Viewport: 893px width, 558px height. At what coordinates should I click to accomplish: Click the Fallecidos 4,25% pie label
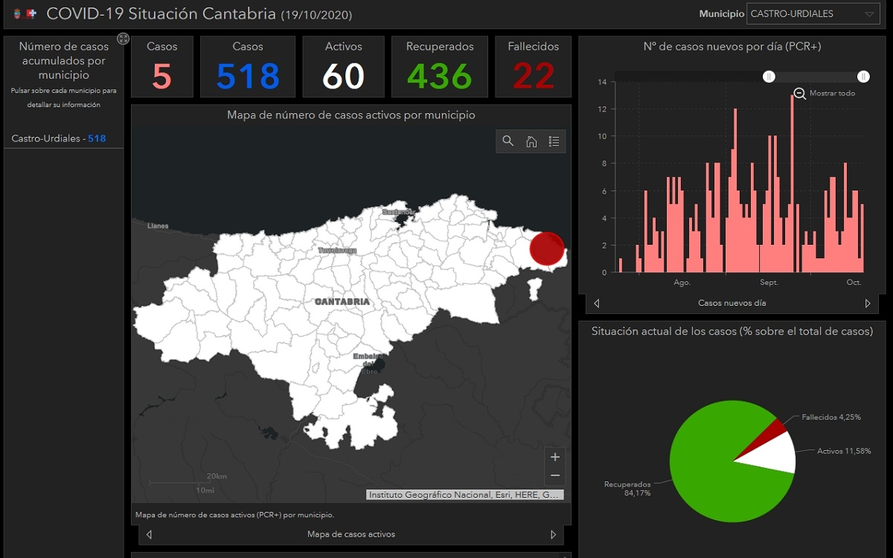point(831,417)
